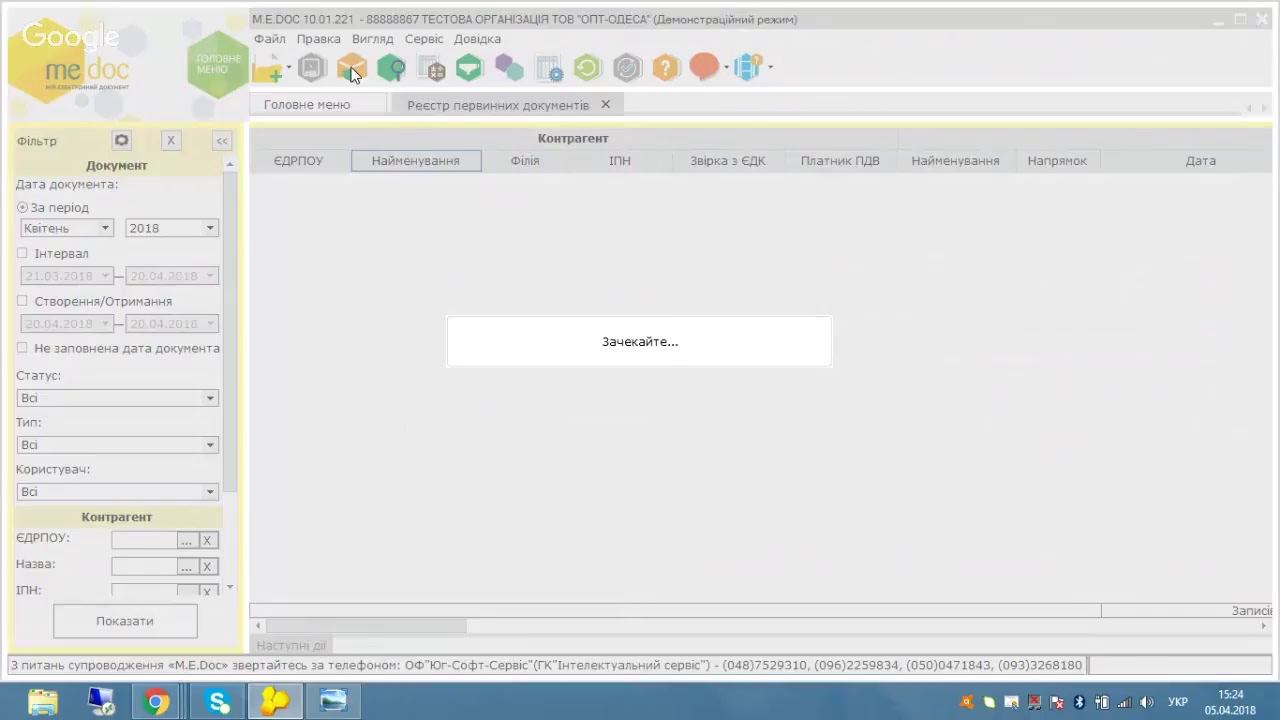This screenshot has height=720, width=1280.
Task: Click the ЄДРПОУ column header
Action: pos(298,161)
